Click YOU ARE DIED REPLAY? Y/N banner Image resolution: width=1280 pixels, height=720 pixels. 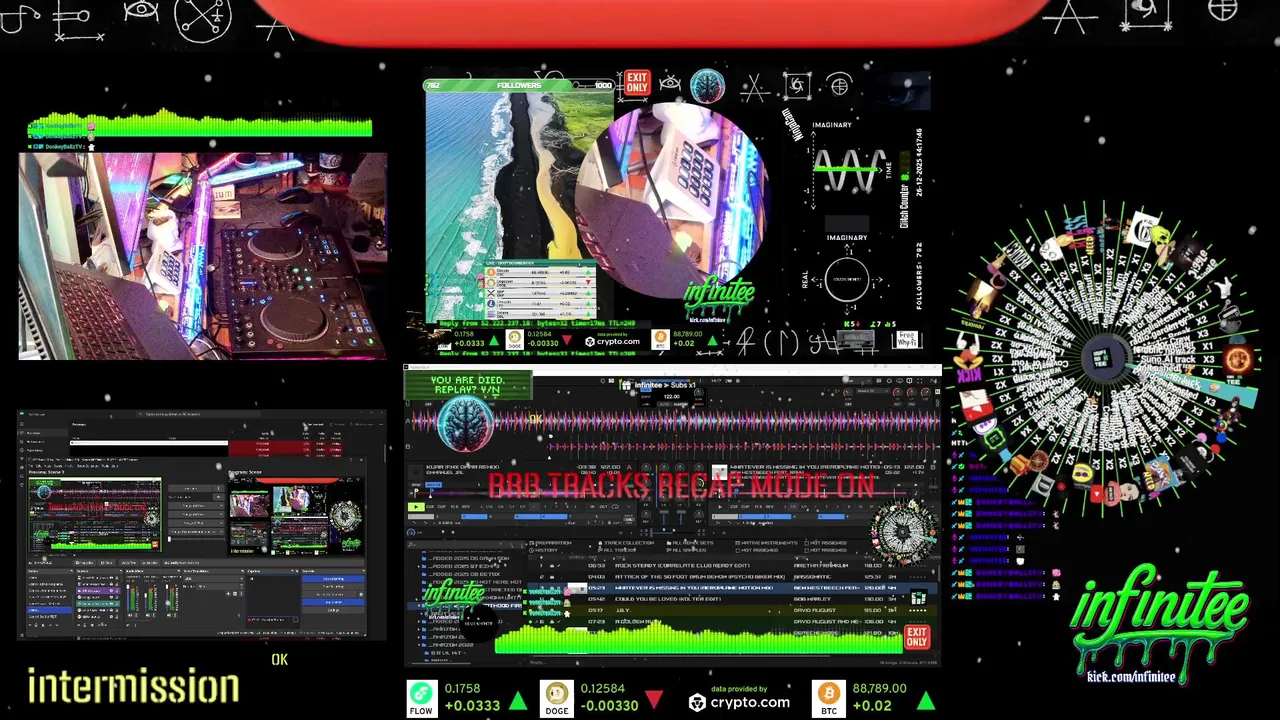point(468,386)
